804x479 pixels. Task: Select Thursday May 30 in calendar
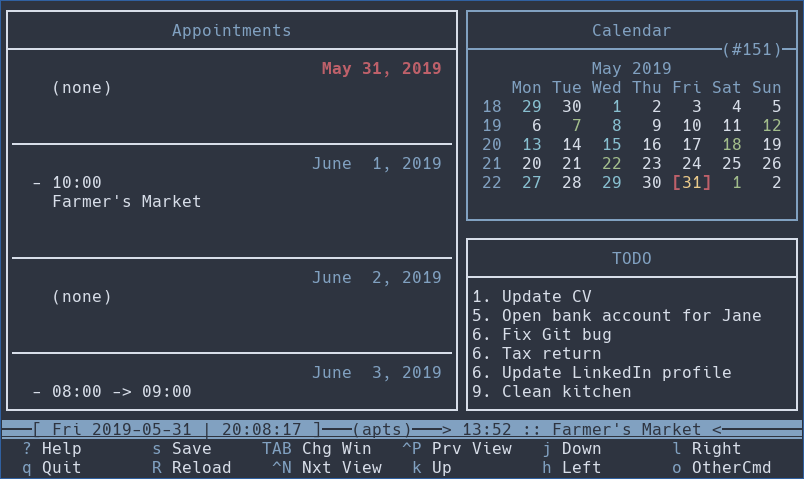pos(651,183)
